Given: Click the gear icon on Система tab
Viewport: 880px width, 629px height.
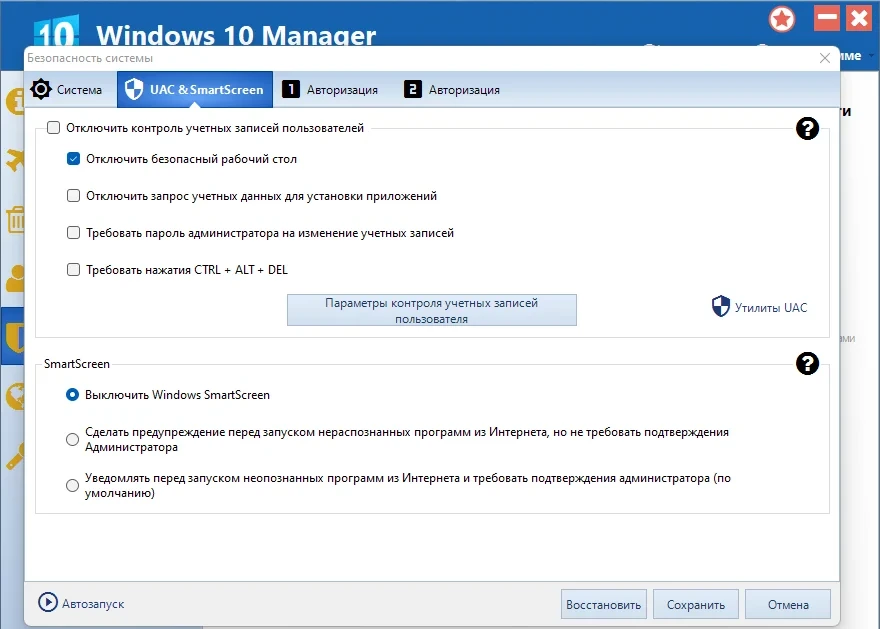Looking at the screenshot, I should point(41,89).
